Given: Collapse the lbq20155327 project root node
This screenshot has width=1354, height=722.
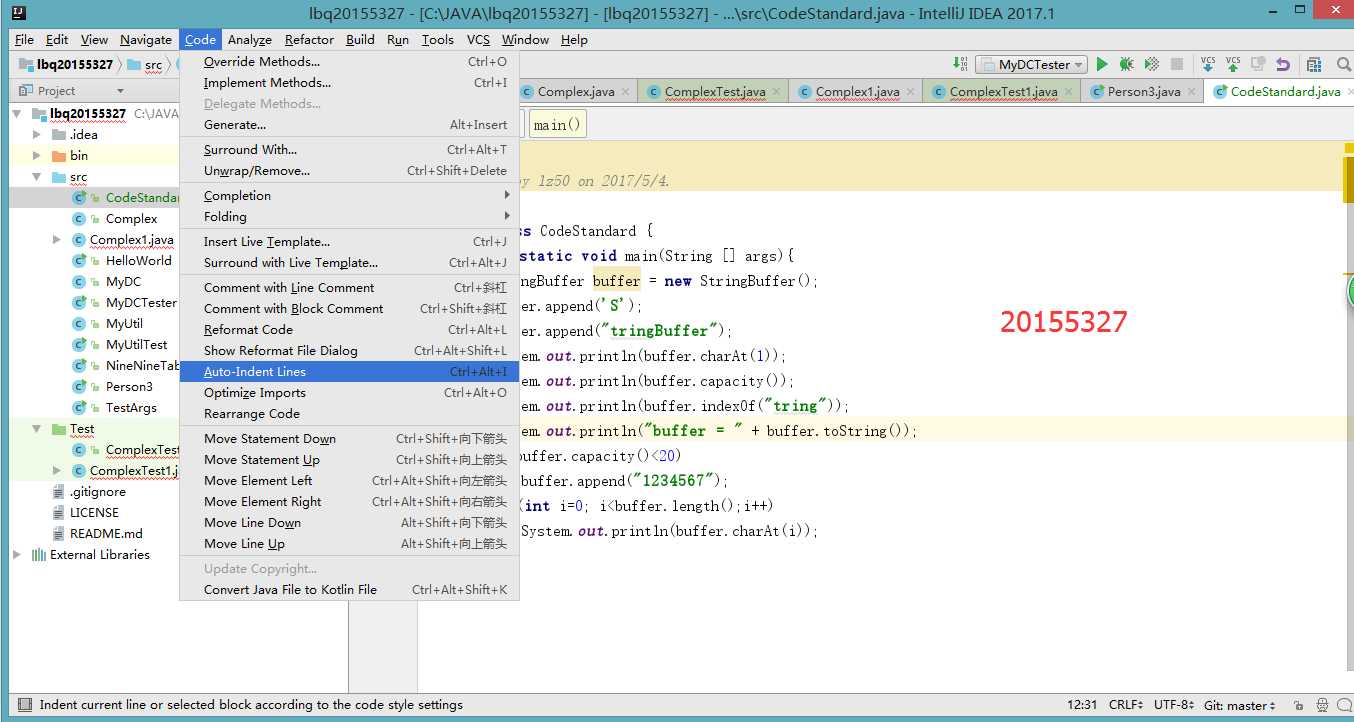Looking at the screenshot, I should pos(17,114).
